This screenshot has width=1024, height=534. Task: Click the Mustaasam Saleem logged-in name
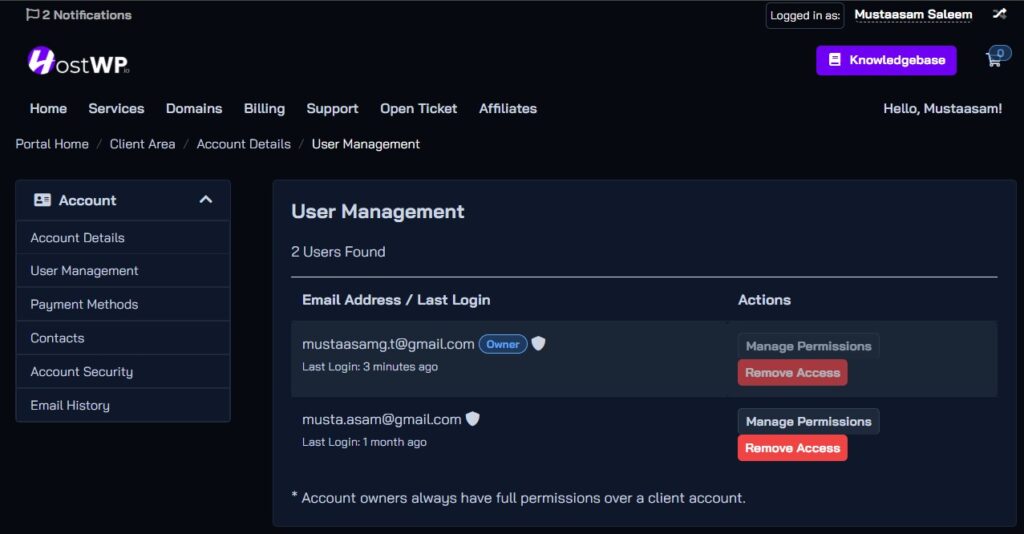[913, 14]
